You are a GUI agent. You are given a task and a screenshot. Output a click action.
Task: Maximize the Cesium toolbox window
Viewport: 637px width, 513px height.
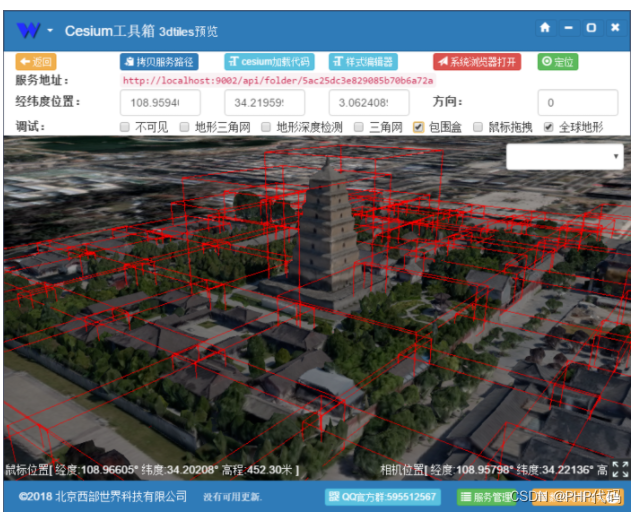point(592,28)
